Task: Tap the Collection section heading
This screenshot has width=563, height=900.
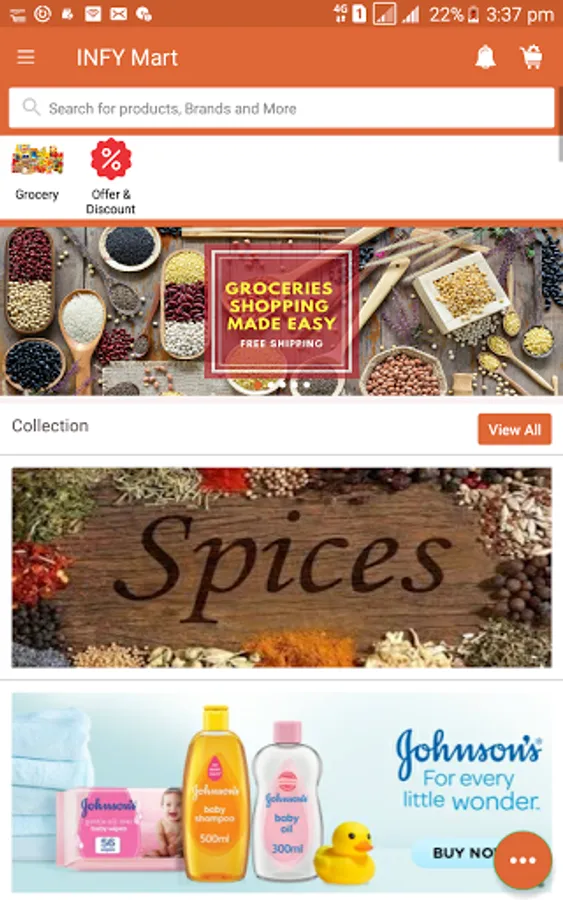Action: click(x=50, y=426)
